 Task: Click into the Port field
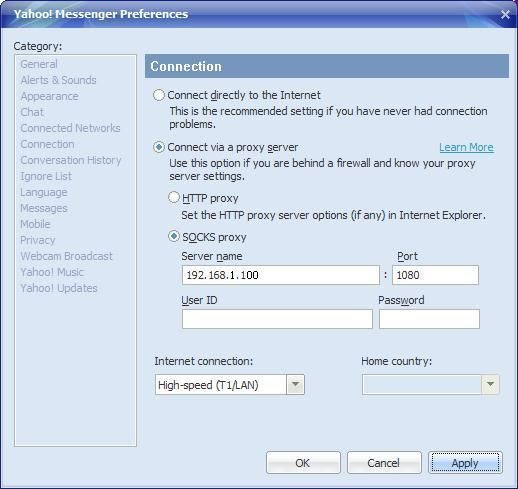click(435, 275)
